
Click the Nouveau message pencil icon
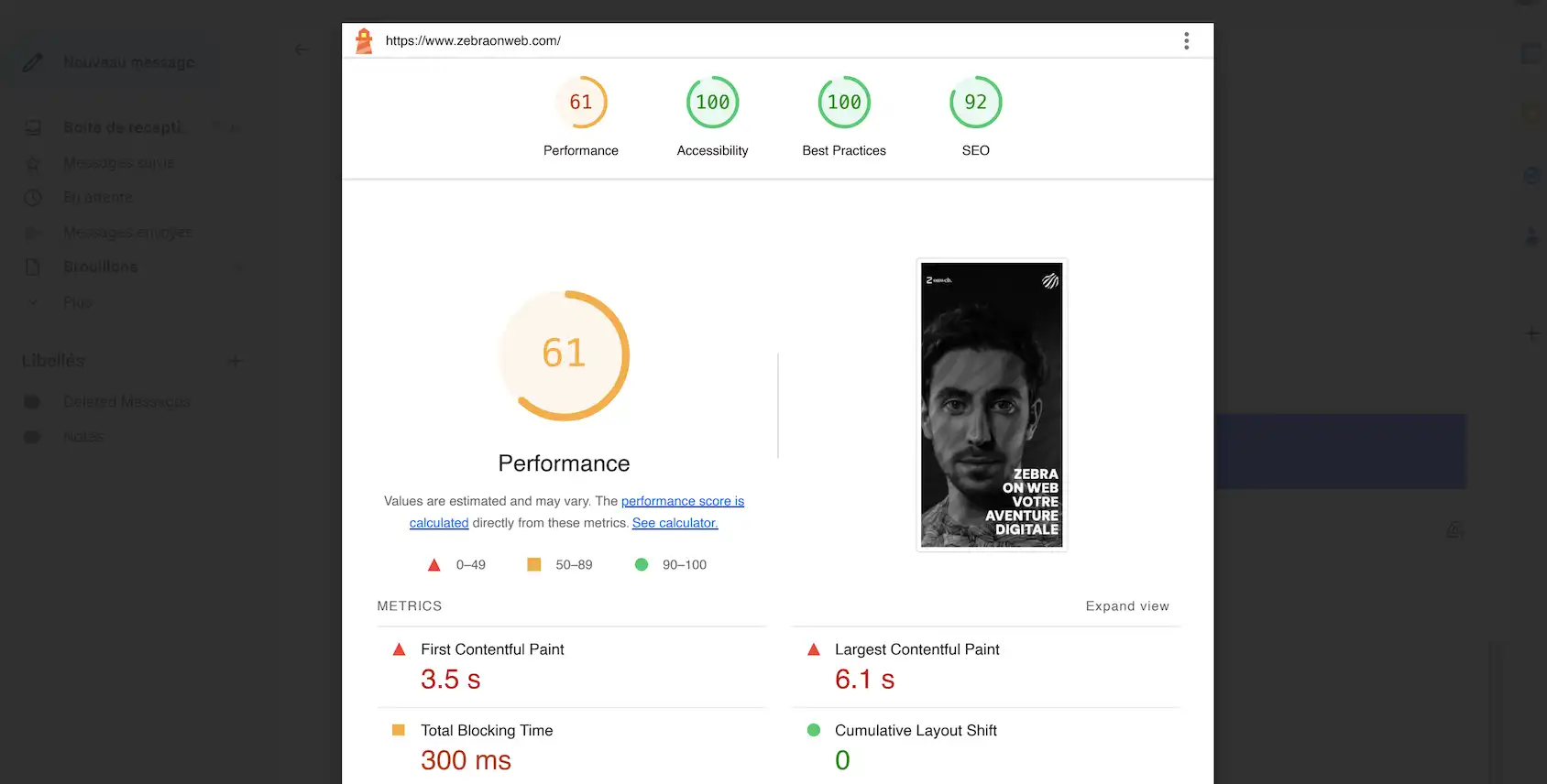(32, 62)
